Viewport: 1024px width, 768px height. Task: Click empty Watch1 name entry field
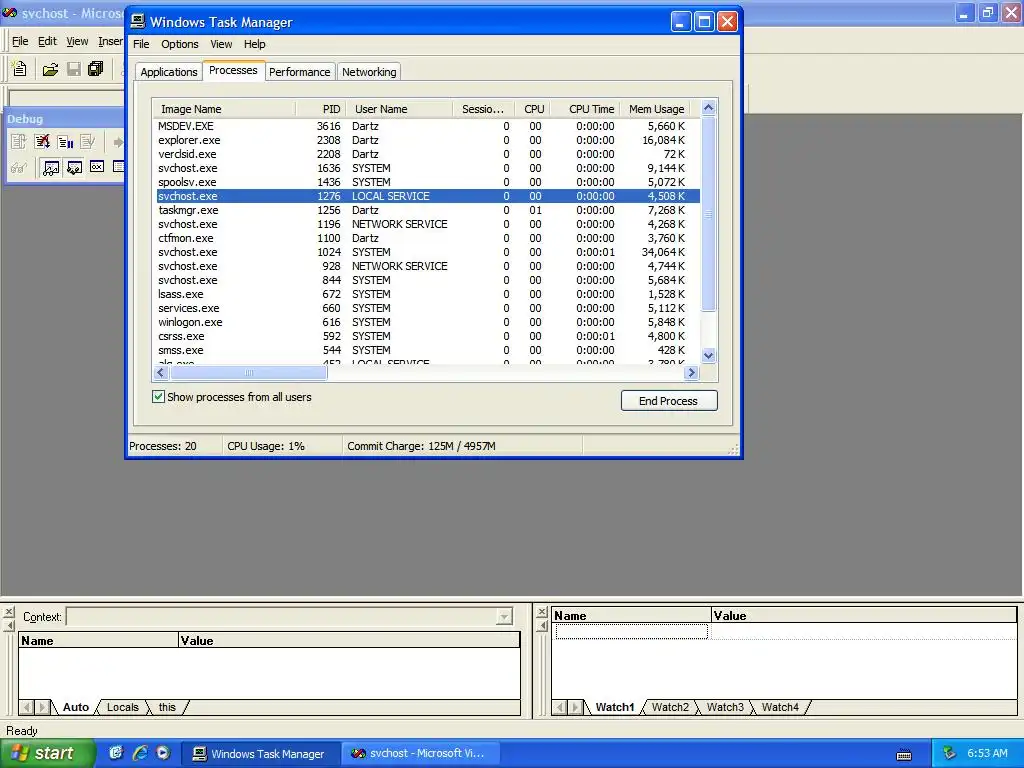click(x=632, y=631)
